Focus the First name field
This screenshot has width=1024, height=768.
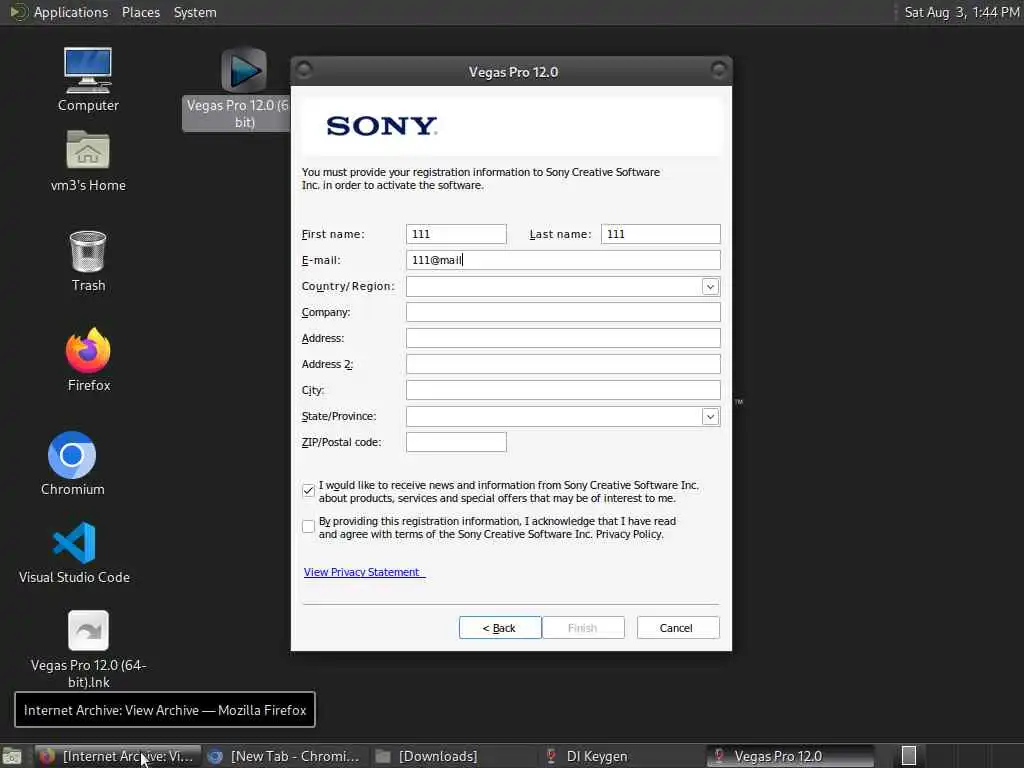click(456, 234)
